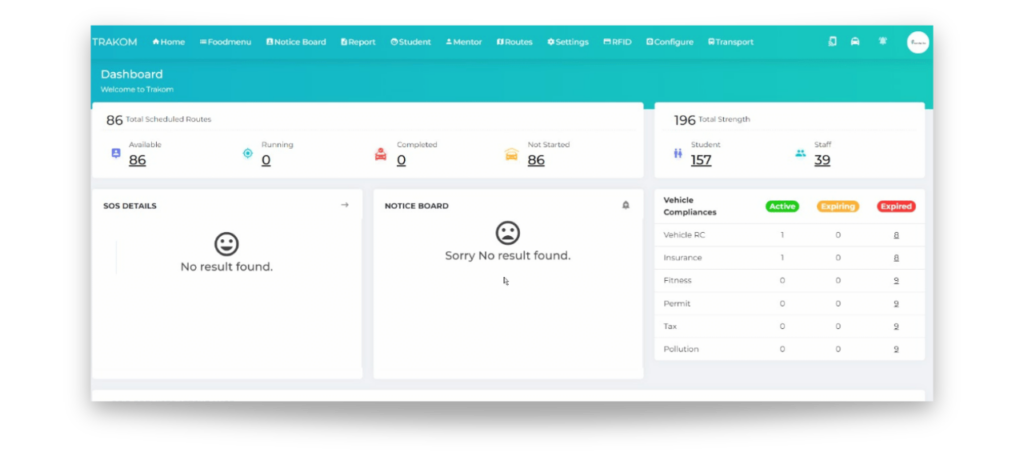Open Student count 157
The height and width of the screenshot is (457, 1024).
click(701, 160)
